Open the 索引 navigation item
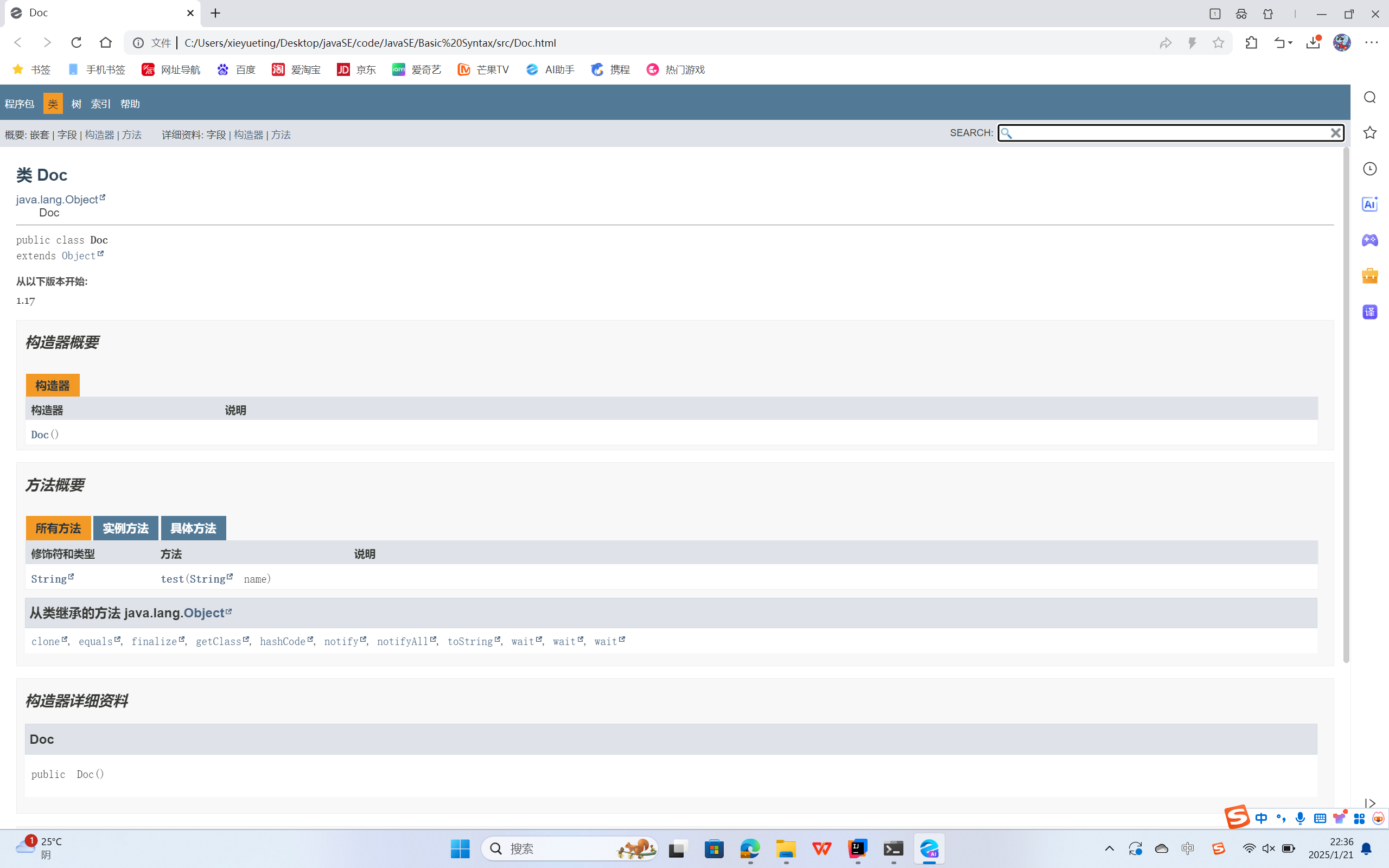The image size is (1389, 868). 100,104
